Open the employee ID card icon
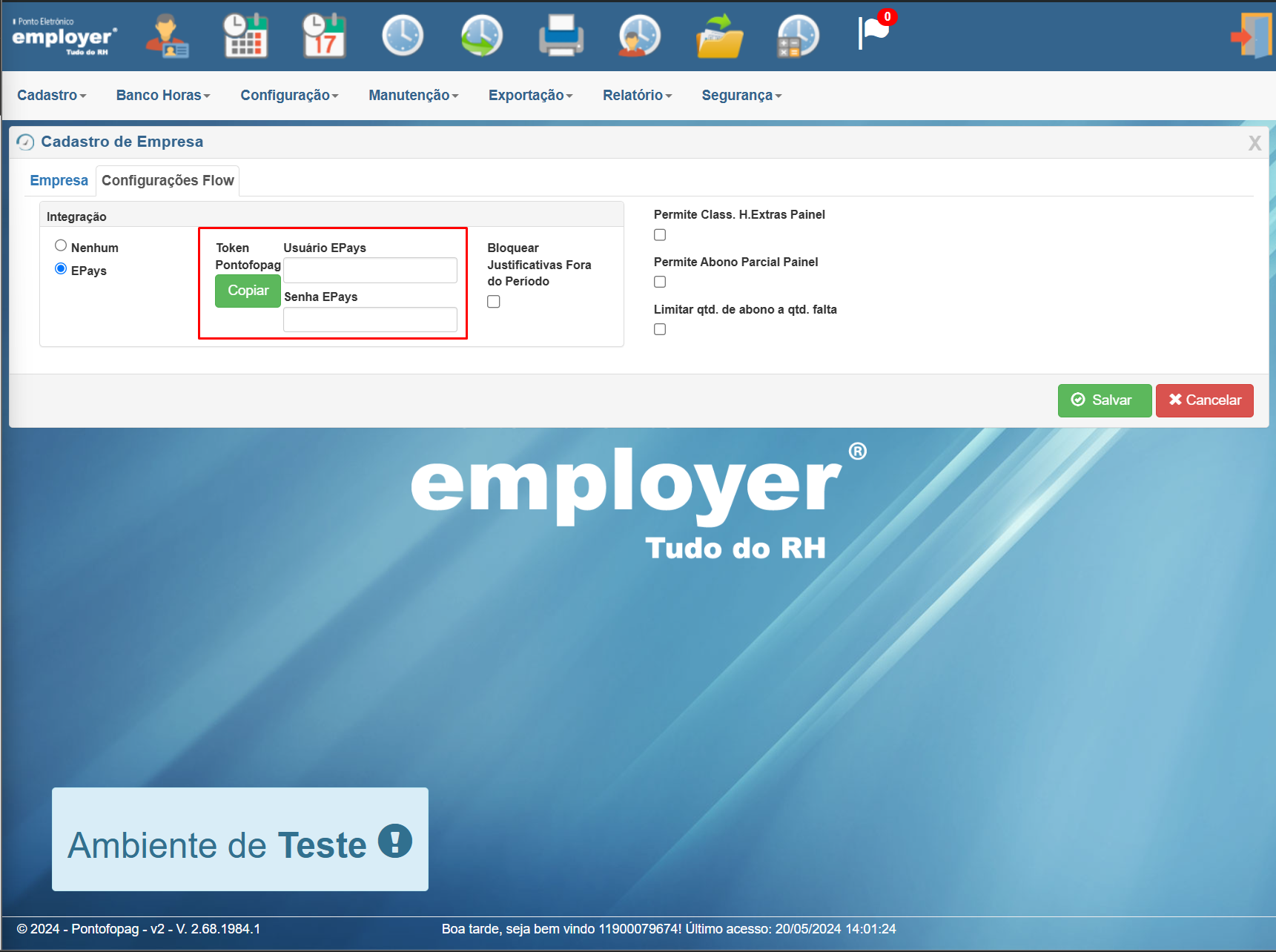 pyautogui.click(x=167, y=36)
